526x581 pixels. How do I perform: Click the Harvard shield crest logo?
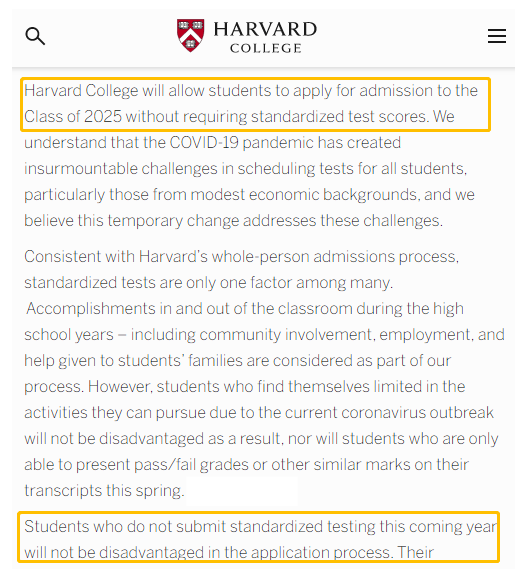[x=190, y=35]
